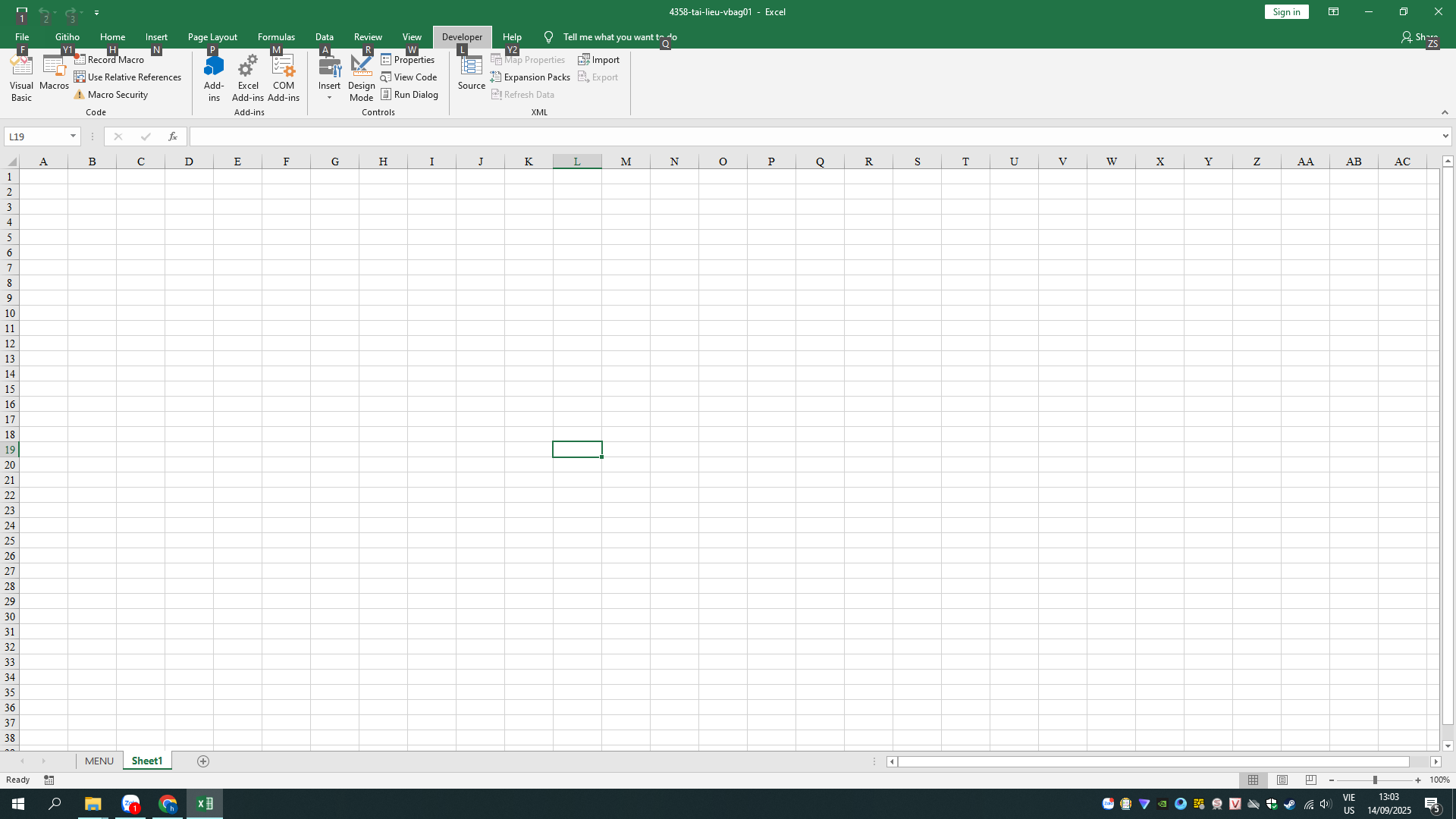Switch to the MENU sheet tab

pyautogui.click(x=99, y=761)
